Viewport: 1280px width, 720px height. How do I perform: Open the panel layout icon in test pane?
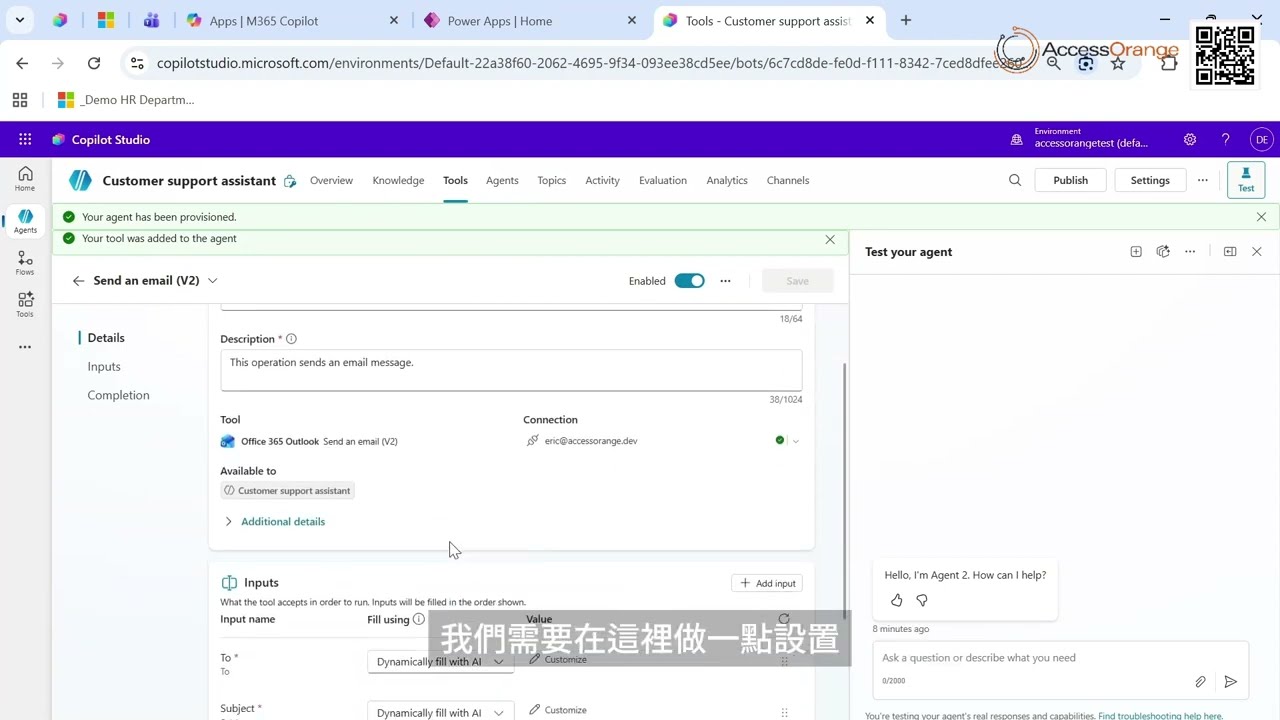pyautogui.click(x=1230, y=252)
